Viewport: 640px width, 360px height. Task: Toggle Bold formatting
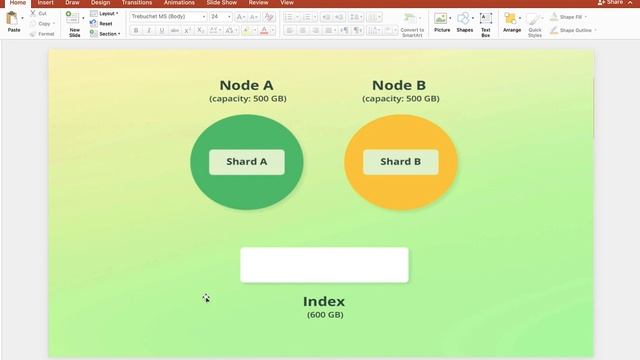(x=136, y=31)
